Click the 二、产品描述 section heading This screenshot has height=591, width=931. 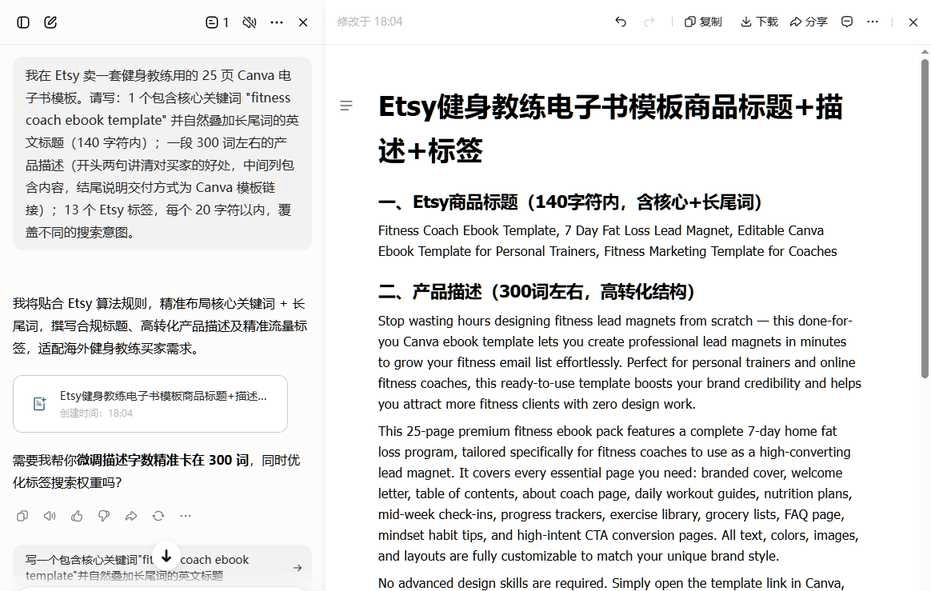[x=536, y=292]
